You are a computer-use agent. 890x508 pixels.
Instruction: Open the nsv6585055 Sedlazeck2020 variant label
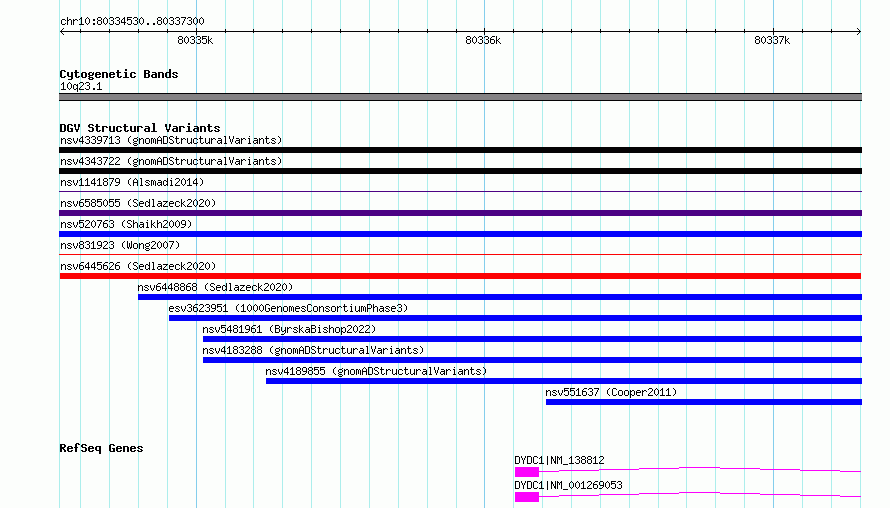point(138,203)
